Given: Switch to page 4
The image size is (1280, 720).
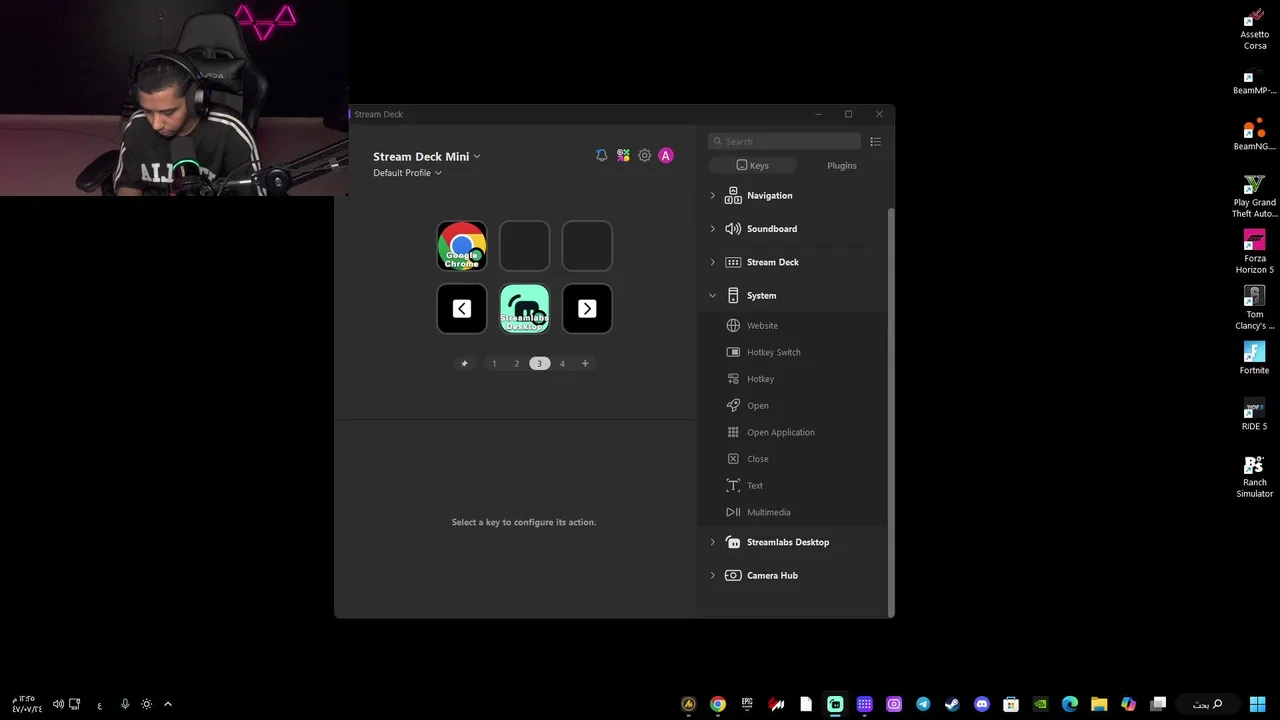Looking at the screenshot, I should 562,364.
